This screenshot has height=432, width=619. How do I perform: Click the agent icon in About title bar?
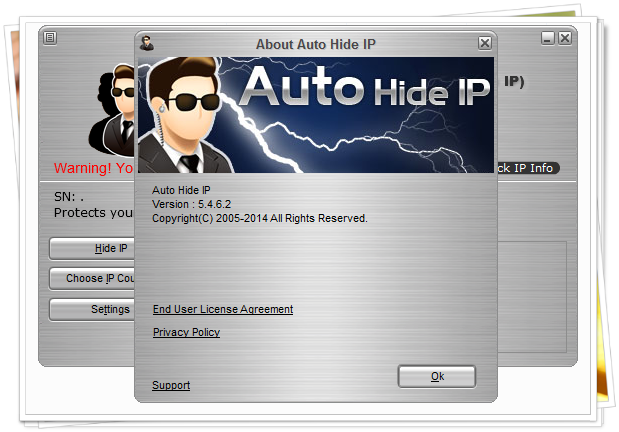[146, 43]
